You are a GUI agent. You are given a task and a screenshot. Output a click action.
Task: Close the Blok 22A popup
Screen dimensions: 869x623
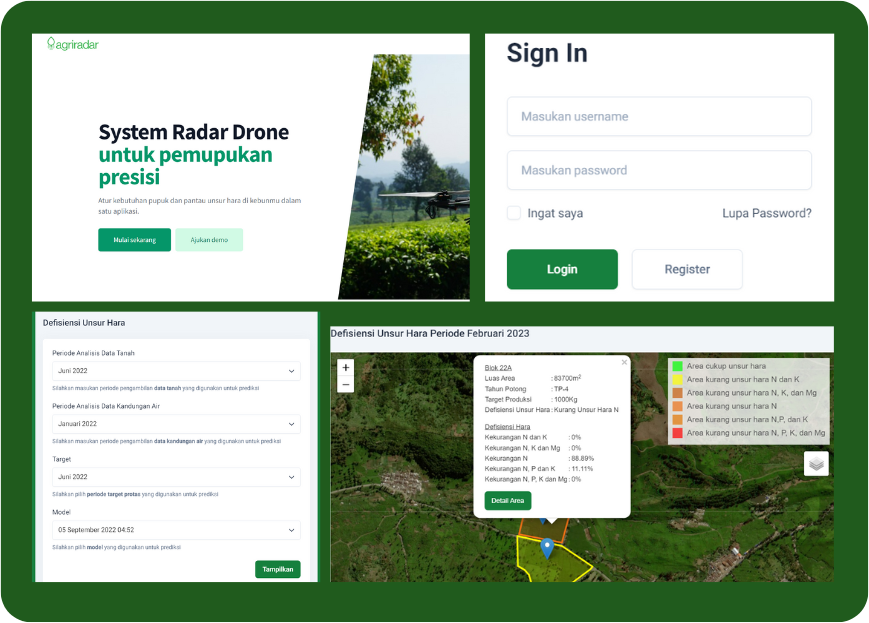624,363
